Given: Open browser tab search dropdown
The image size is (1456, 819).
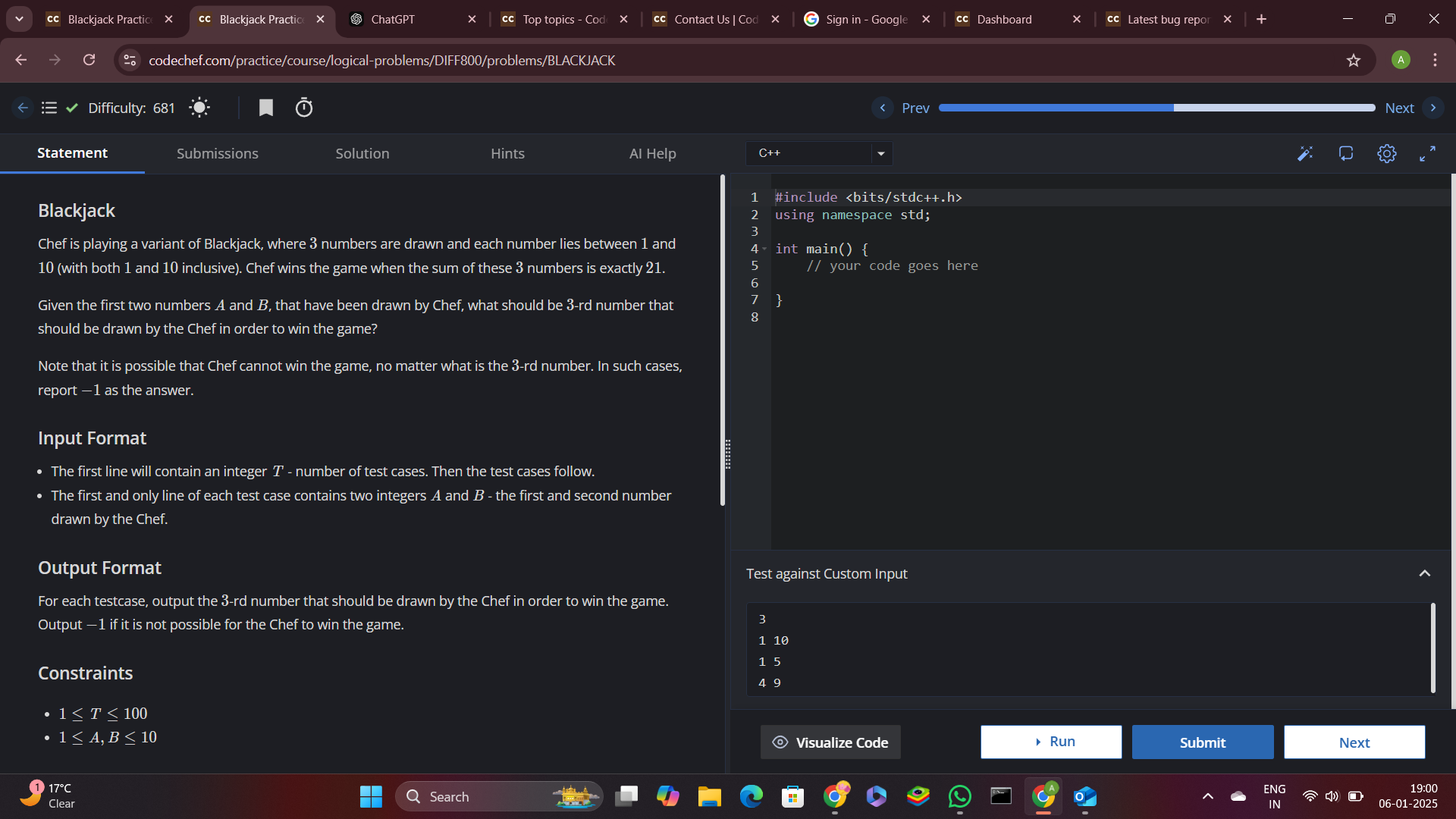Looking at the screenshot, I should coord(19,19).
